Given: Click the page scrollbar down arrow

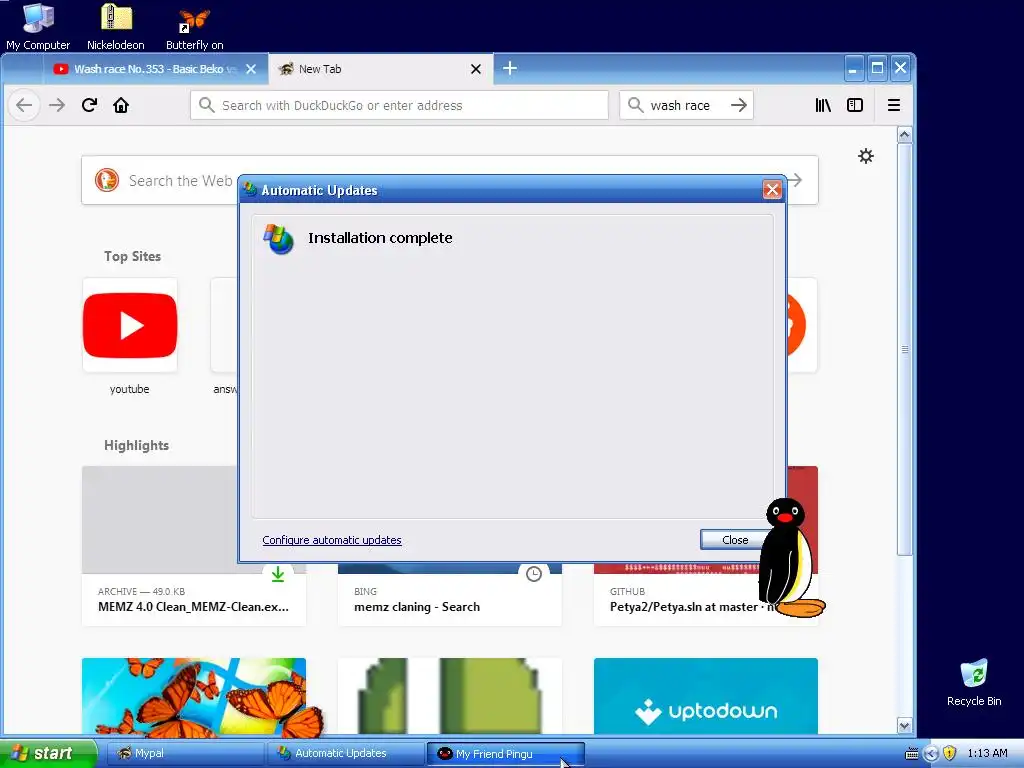Looking at the screenshot, I should pos(904,725).
